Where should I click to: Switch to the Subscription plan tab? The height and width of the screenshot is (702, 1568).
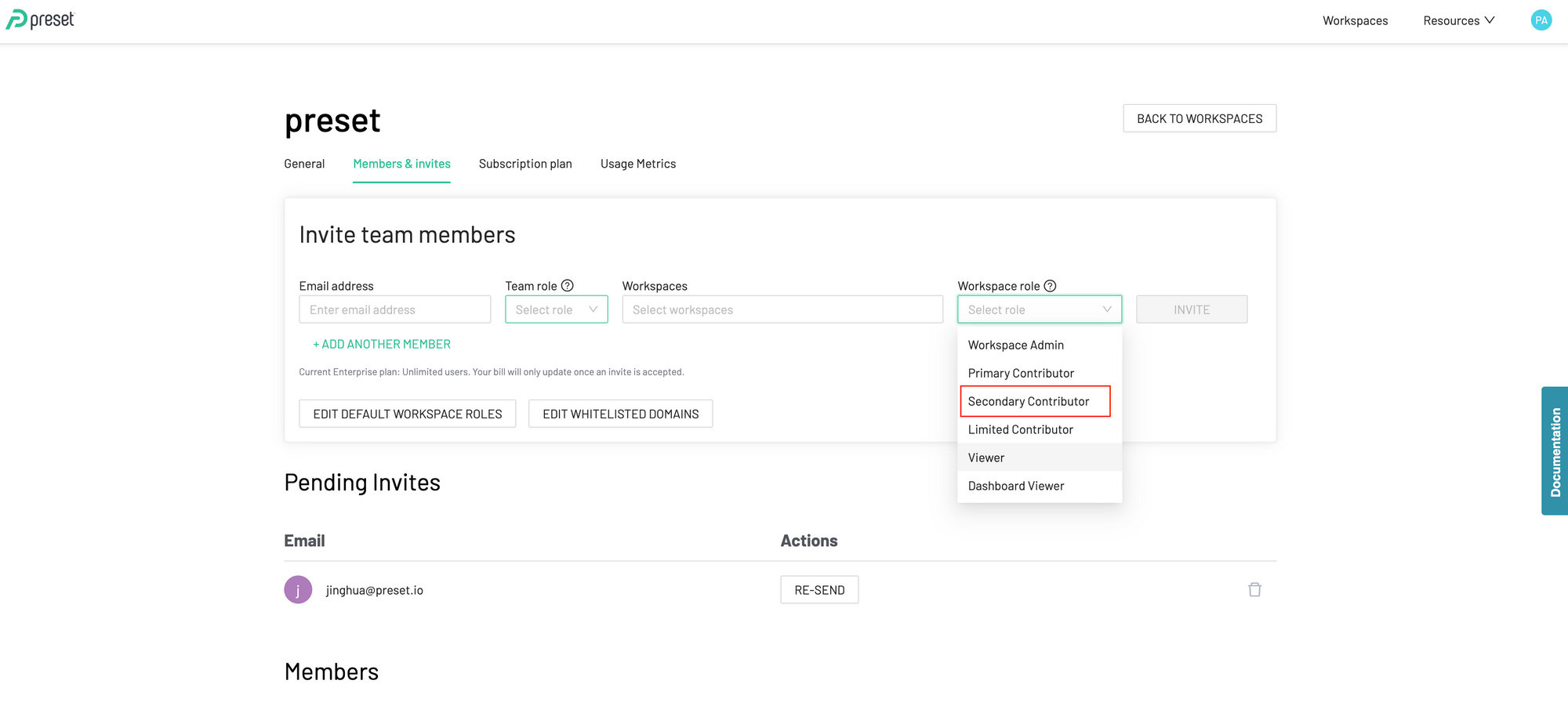pyautogui.click(x=525, y=164)
